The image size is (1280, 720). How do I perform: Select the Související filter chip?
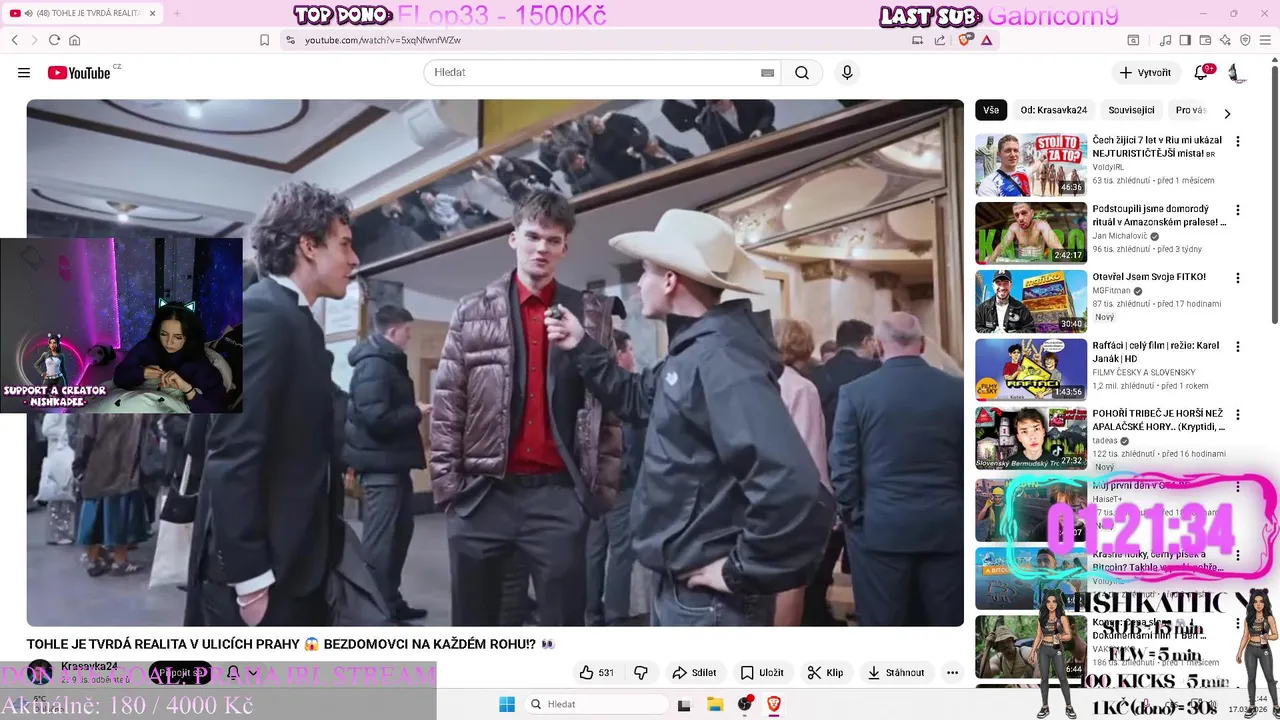(x=1131, y=110)
